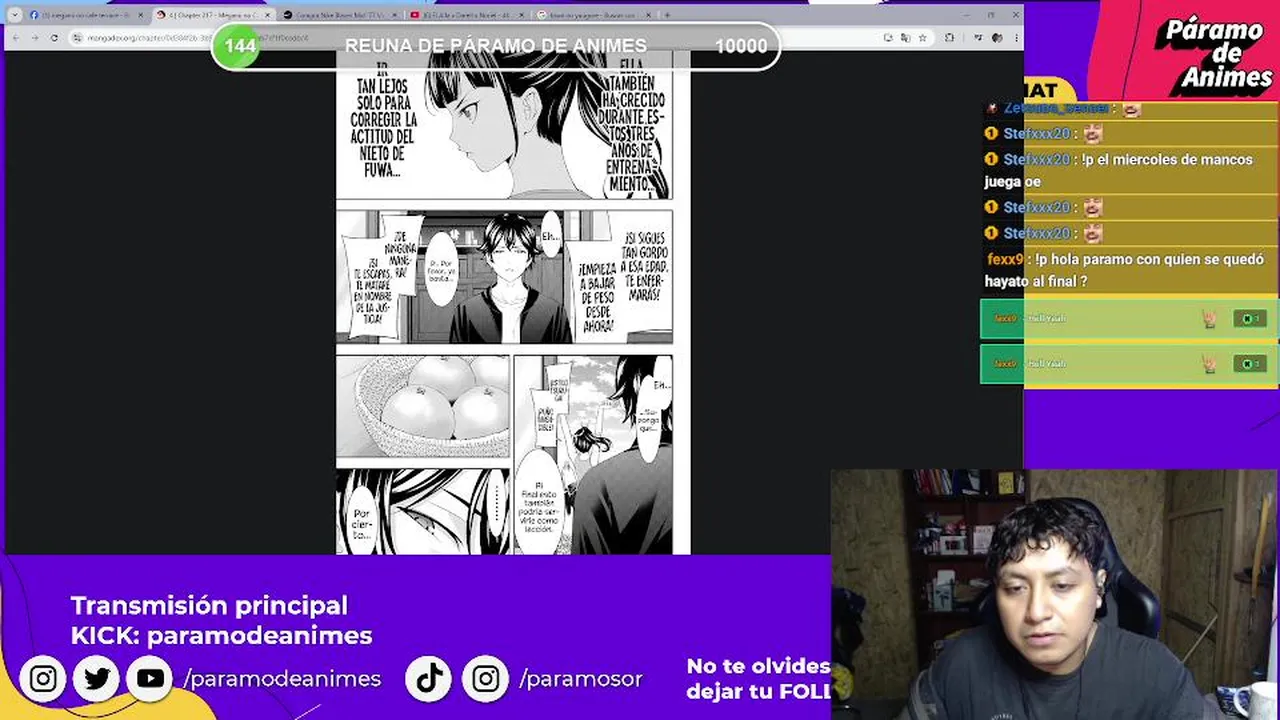
Task: Open the YouTube browser tab
Action: pyautogui.click(x=466, y=15)
